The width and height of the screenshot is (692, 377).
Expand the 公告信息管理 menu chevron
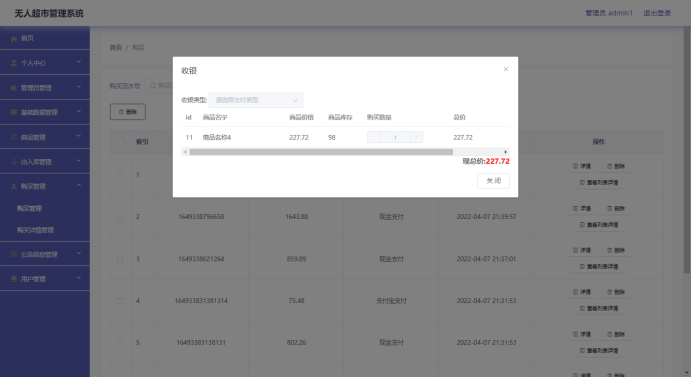[79, 253]
